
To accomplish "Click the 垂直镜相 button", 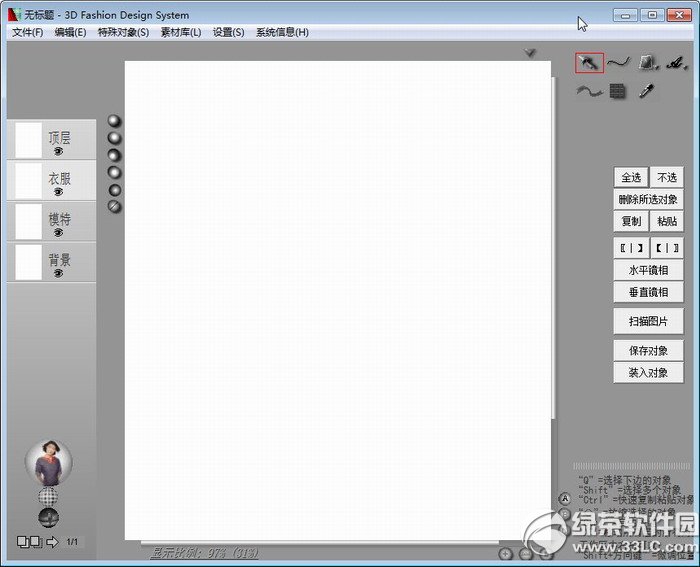I will 648,292.
